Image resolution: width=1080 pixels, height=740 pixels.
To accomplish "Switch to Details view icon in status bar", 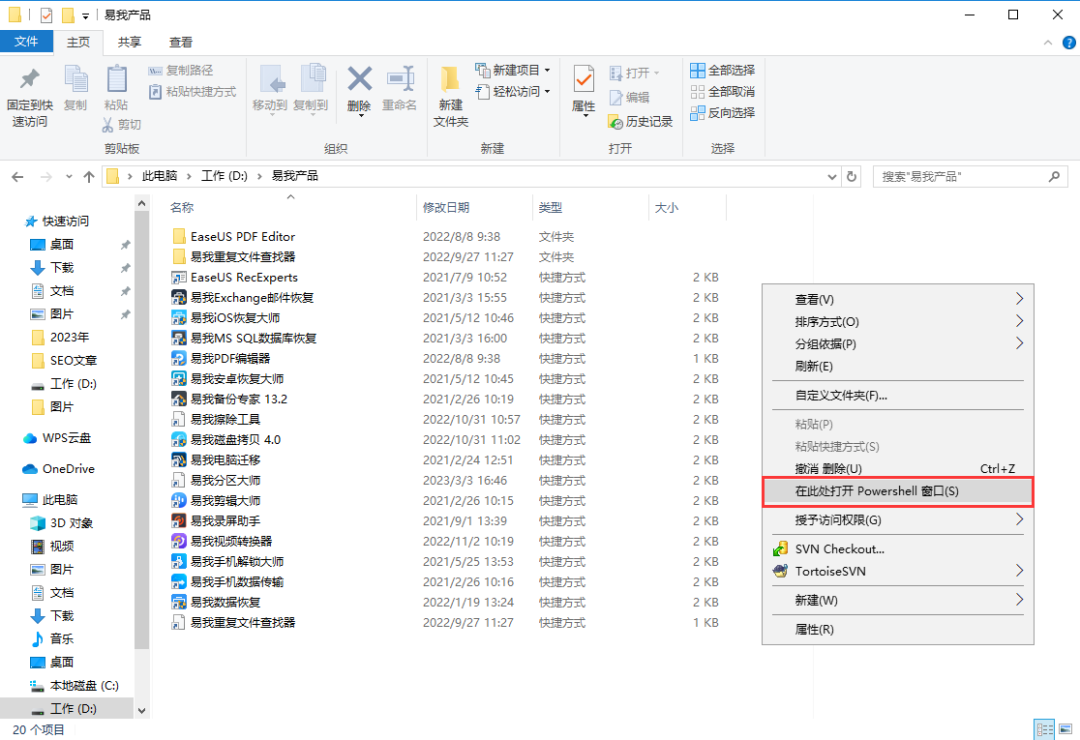I will click(x=1044, y=729).
